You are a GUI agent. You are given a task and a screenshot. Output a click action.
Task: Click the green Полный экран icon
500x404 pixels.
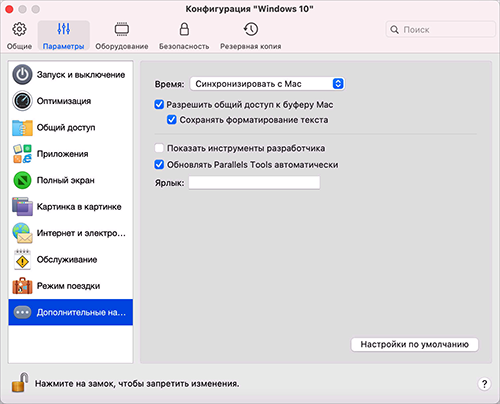22,180
